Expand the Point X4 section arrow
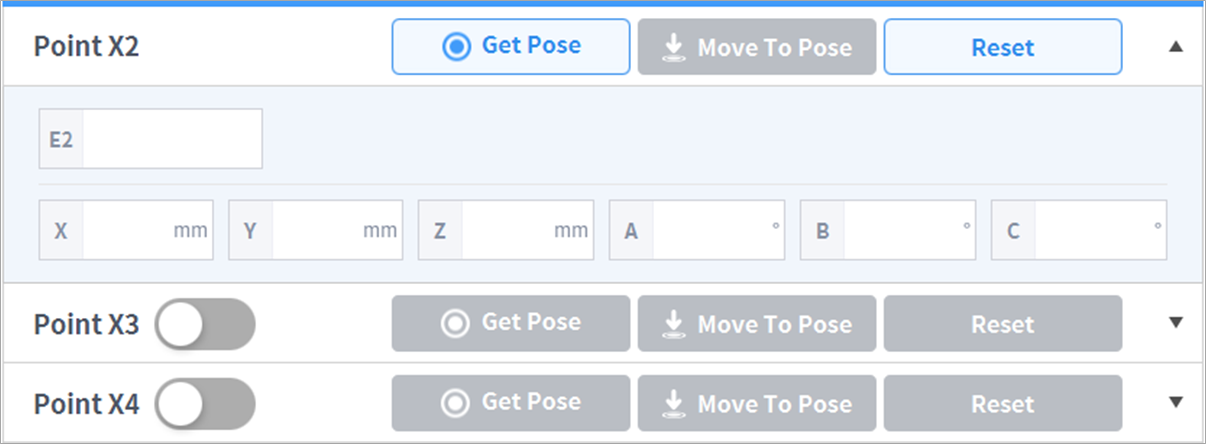 coord(1176,403)
